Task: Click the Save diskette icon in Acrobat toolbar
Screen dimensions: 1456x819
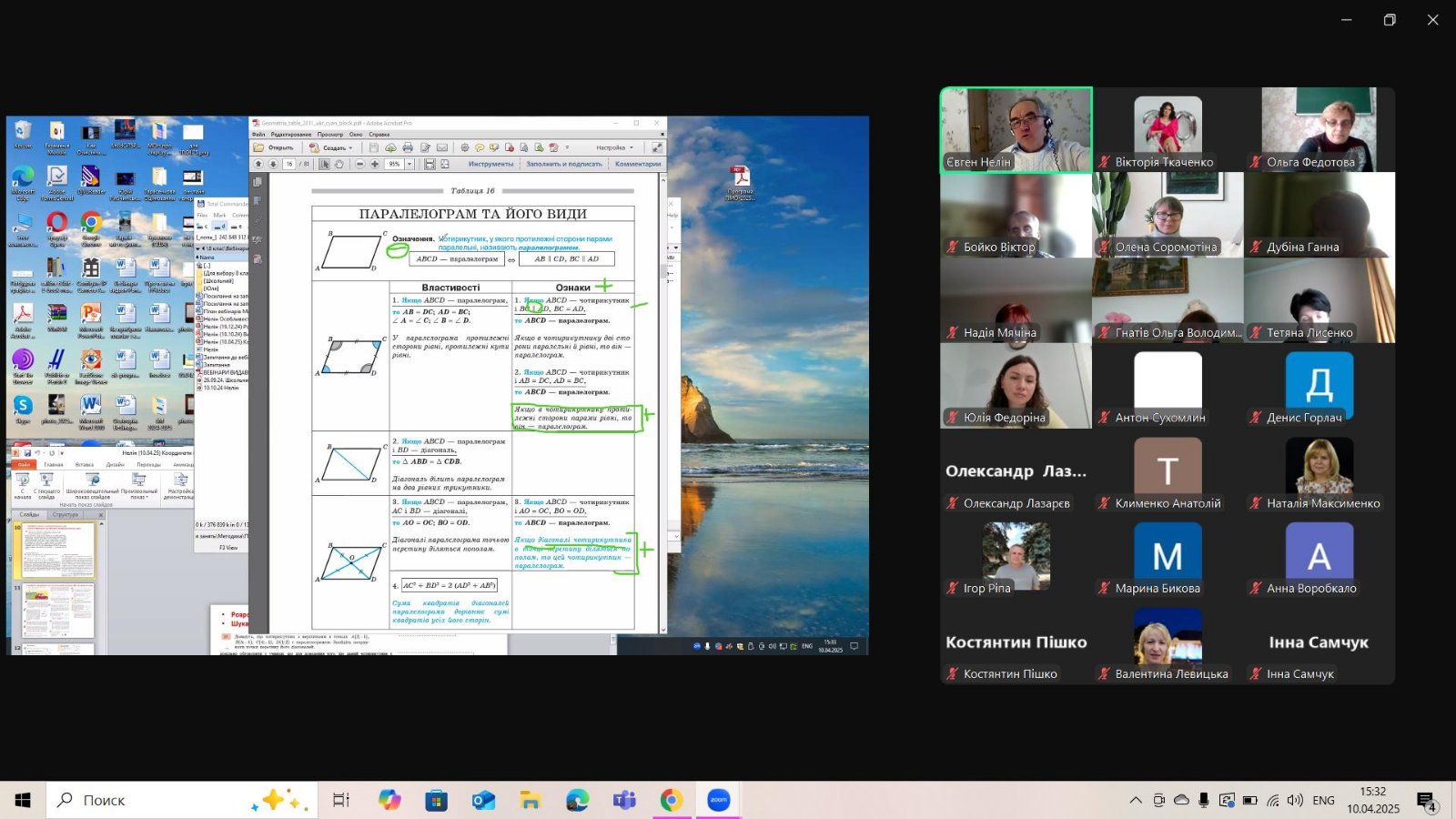Action: point(374,147)
